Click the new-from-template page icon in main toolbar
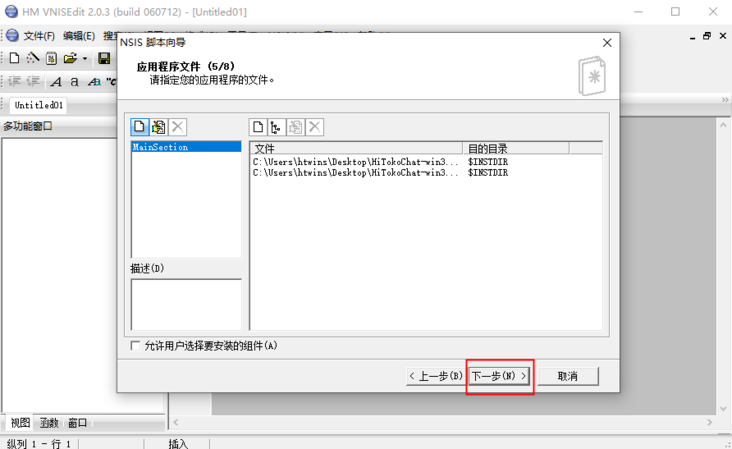 click(x=51, y=58)
